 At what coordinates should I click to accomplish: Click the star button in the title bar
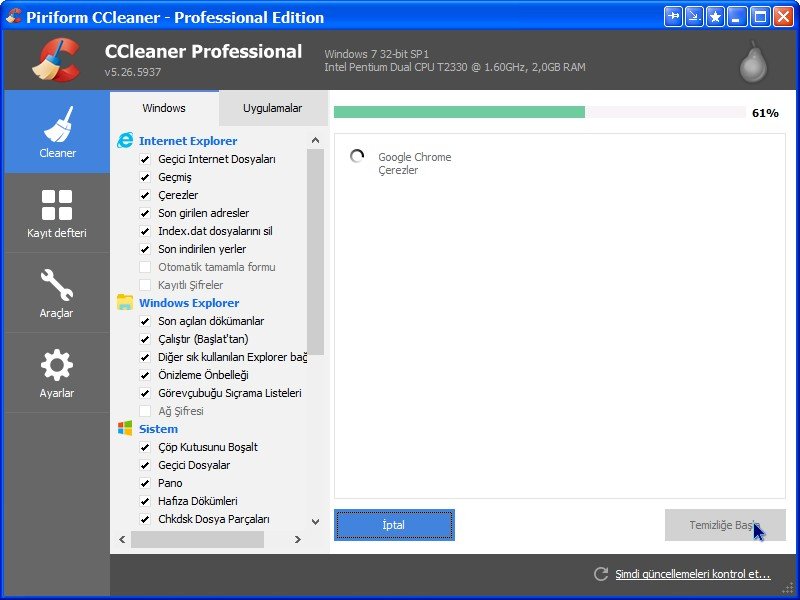(715, 17)
